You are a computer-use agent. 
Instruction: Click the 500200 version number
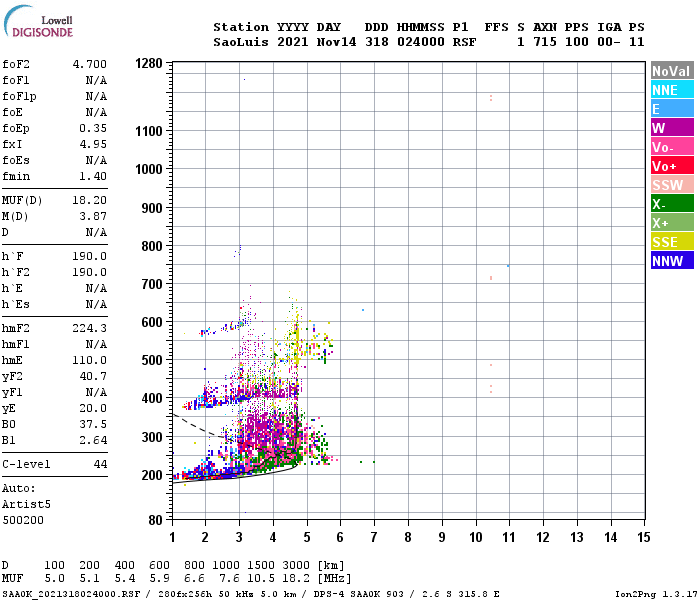[x=23, y=520]
